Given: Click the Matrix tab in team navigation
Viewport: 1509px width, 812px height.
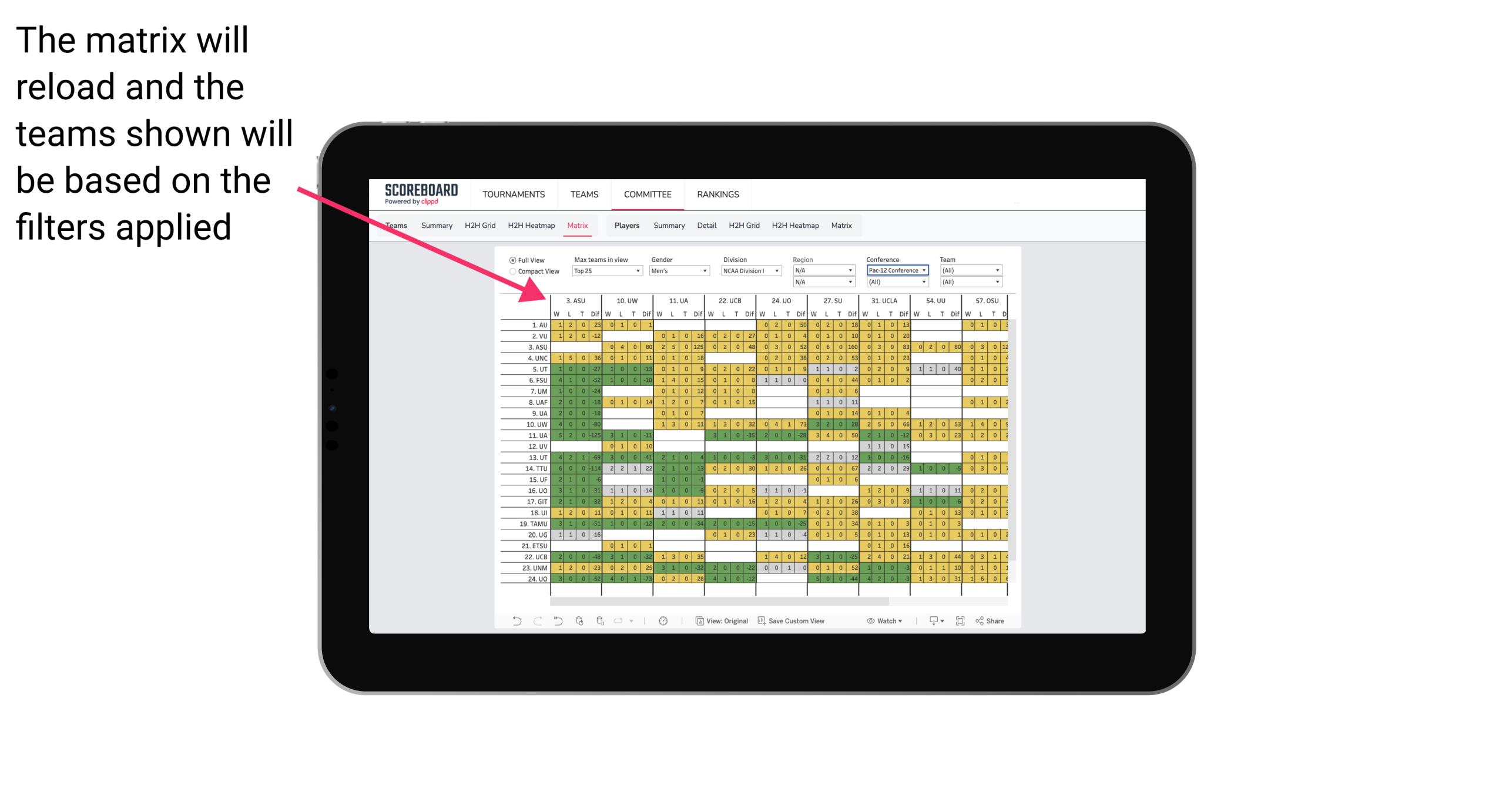Looking at the screenshot, I should (x=577, y=225).
